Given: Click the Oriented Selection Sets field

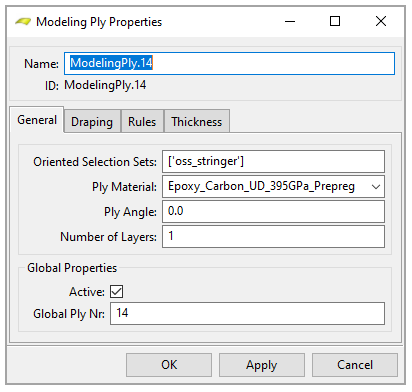Looking at the screenshot, I should [273, 161].
